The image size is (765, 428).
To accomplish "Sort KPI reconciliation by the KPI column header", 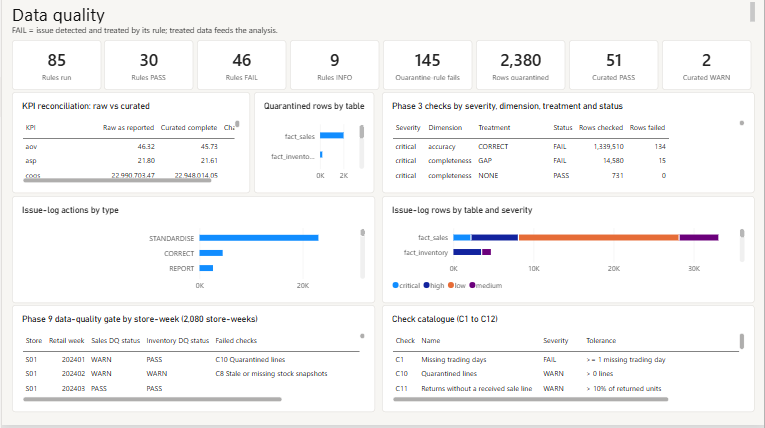I will click(x=30, y=128).
